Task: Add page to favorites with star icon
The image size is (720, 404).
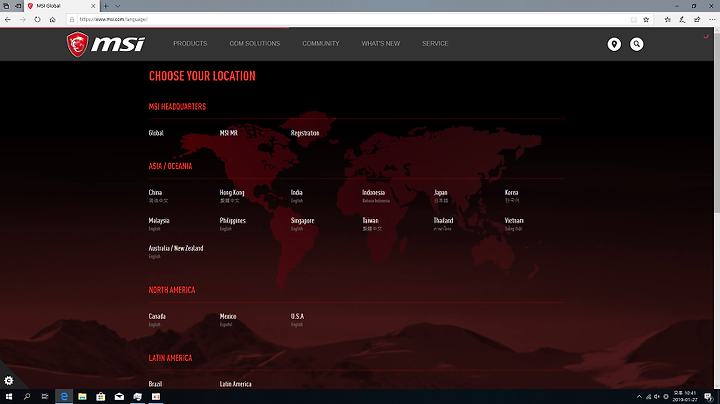Action: coord(646,19)
